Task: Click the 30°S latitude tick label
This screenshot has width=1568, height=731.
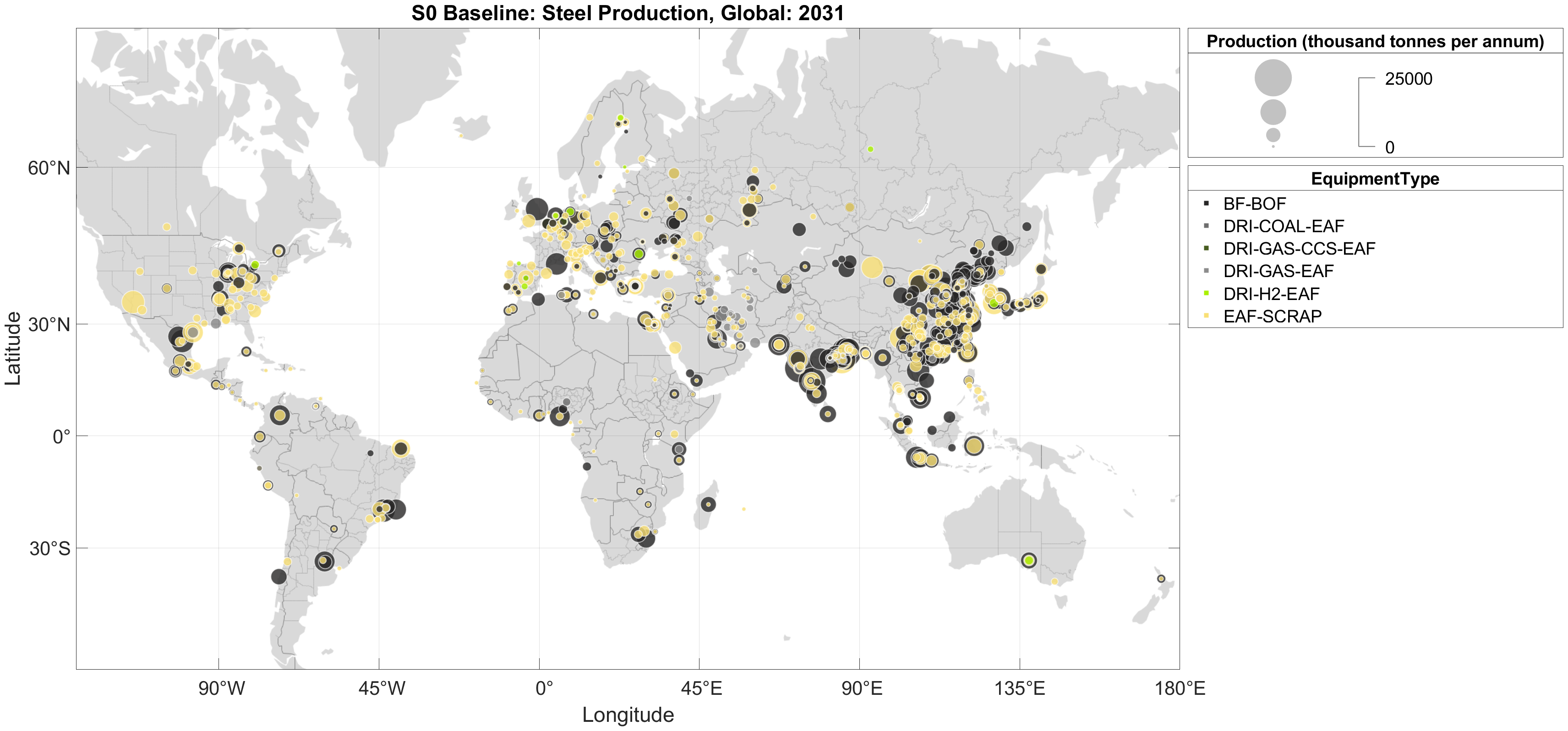Action: pyautogui.click(x=50, y=548)
